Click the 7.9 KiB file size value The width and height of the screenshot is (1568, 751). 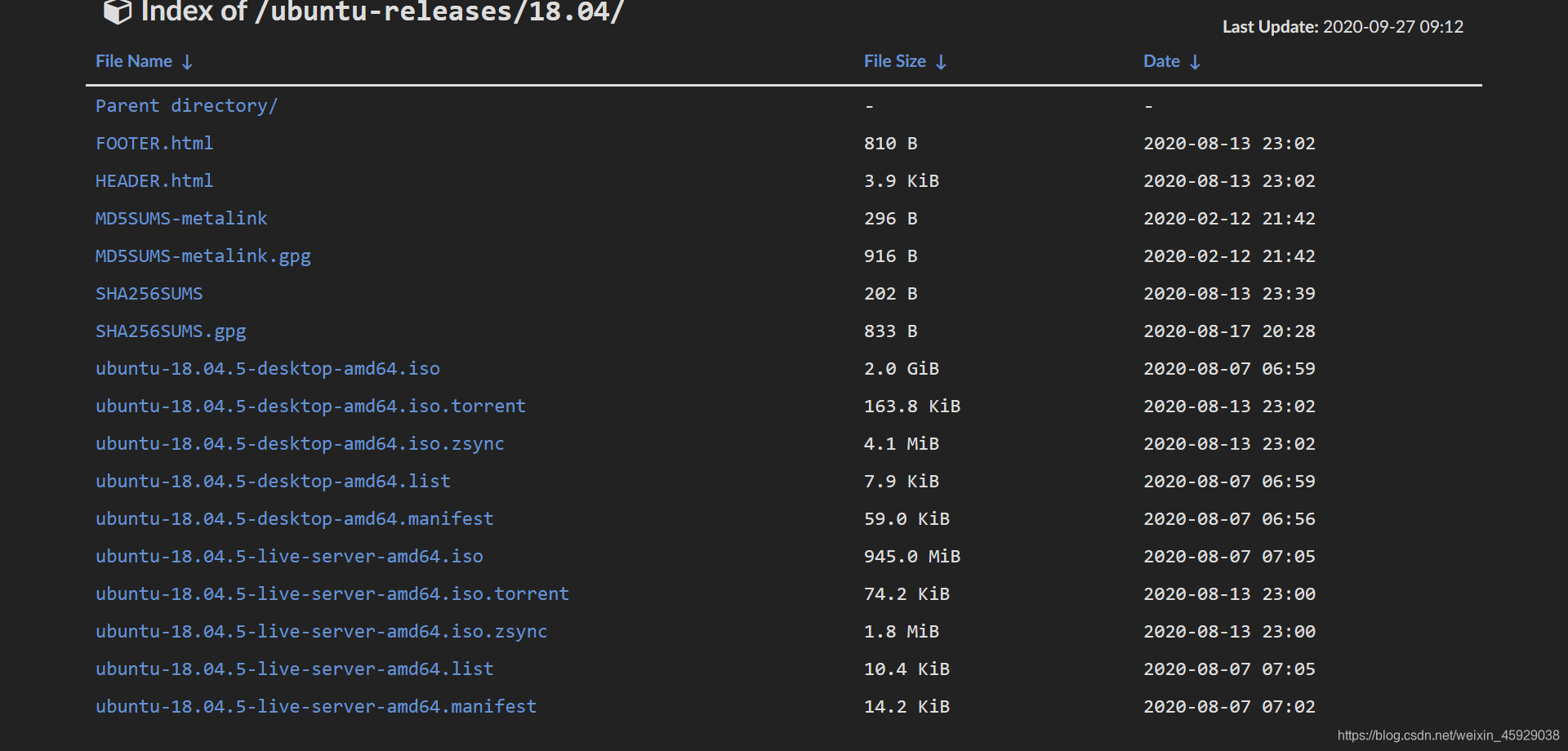point(902,482)
